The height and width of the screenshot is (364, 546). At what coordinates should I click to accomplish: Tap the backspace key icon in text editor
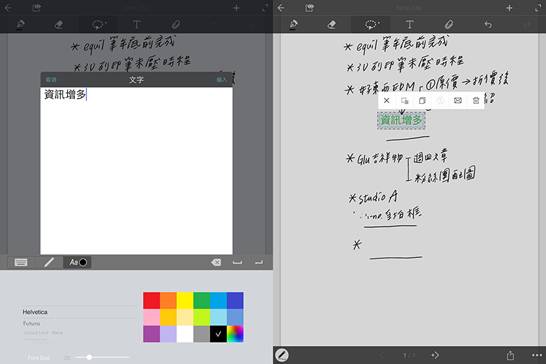coord(216,262)
